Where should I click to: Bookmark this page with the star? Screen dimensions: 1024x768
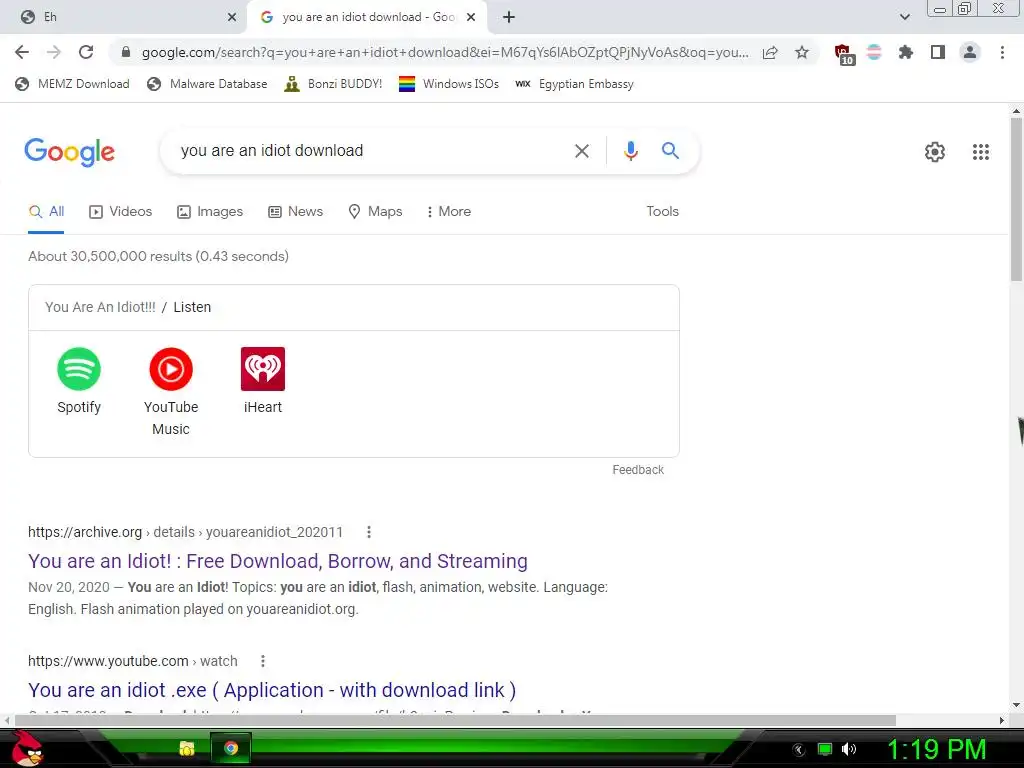802,52
